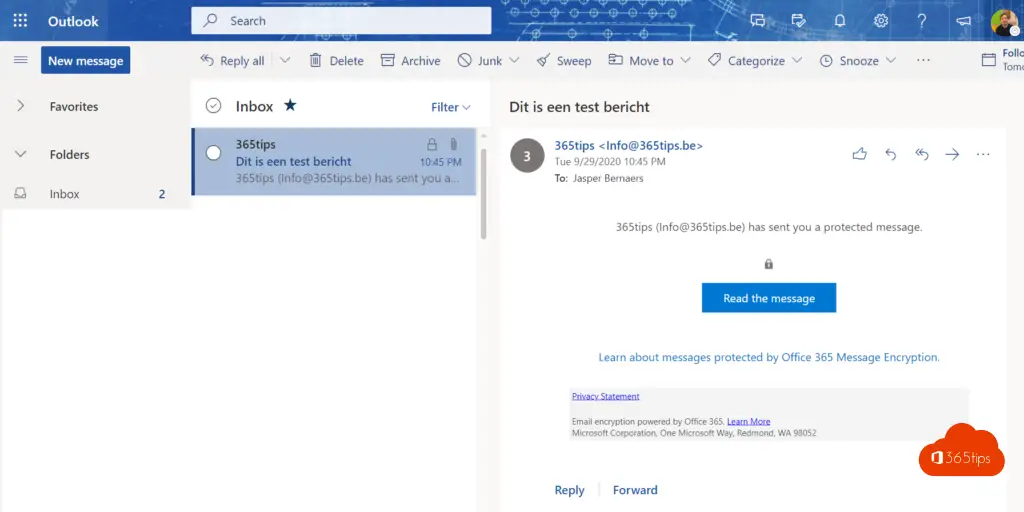This screenshot has height=512, width=1024.
Task: Click the Reply all double-arrow icon in header
Action: (x=921, y=154)
